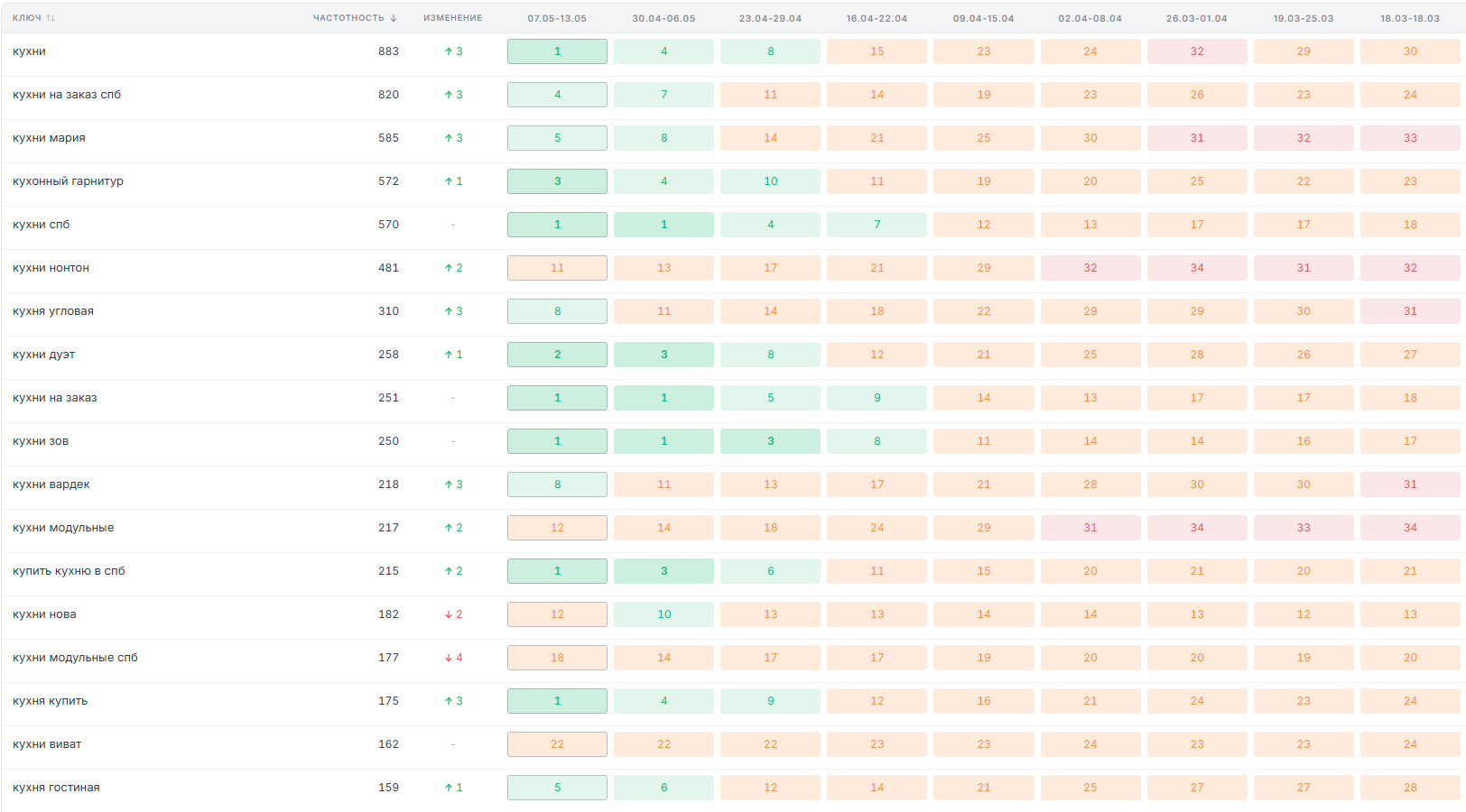Sort by the КЛЮЧ column arrows icon
1466x812 pixels.
coord(51,18)
